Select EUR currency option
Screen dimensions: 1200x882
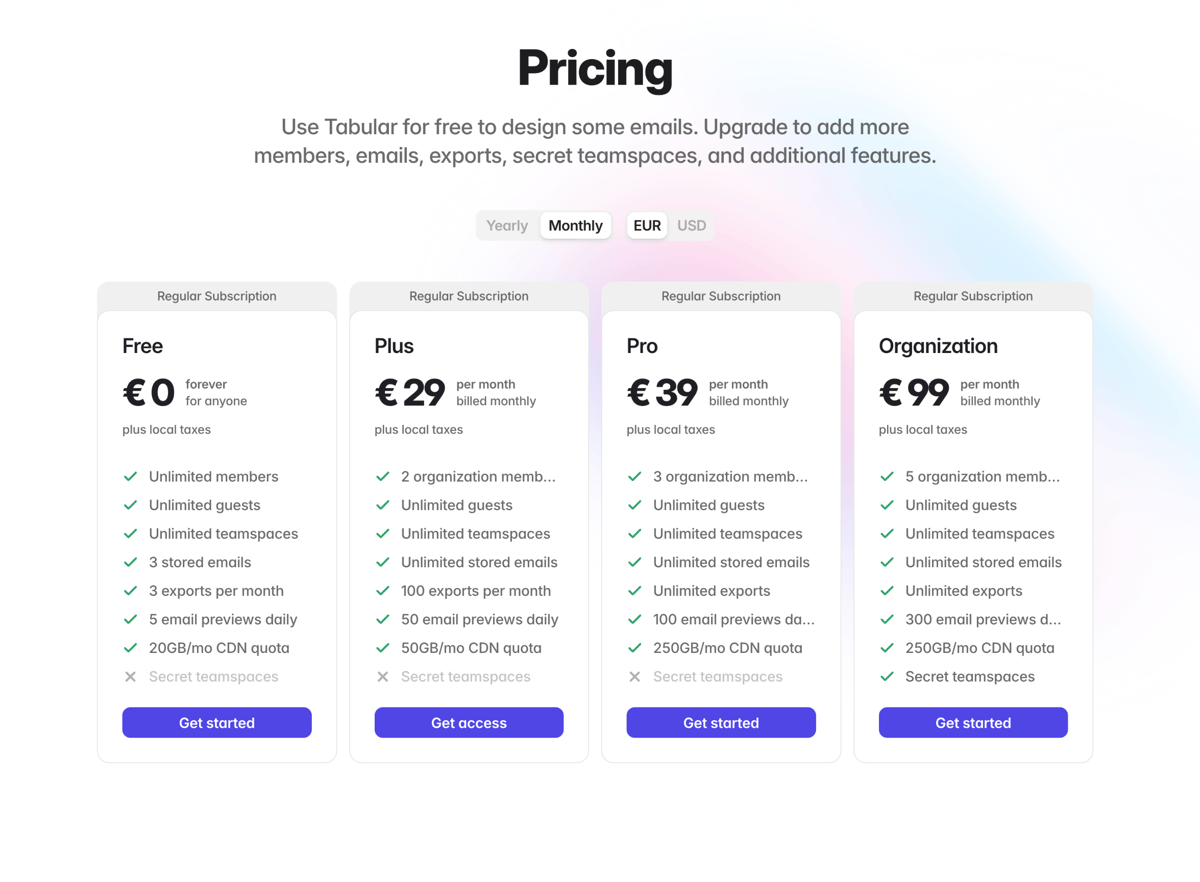pyautogui.click(x=646, y=225)
